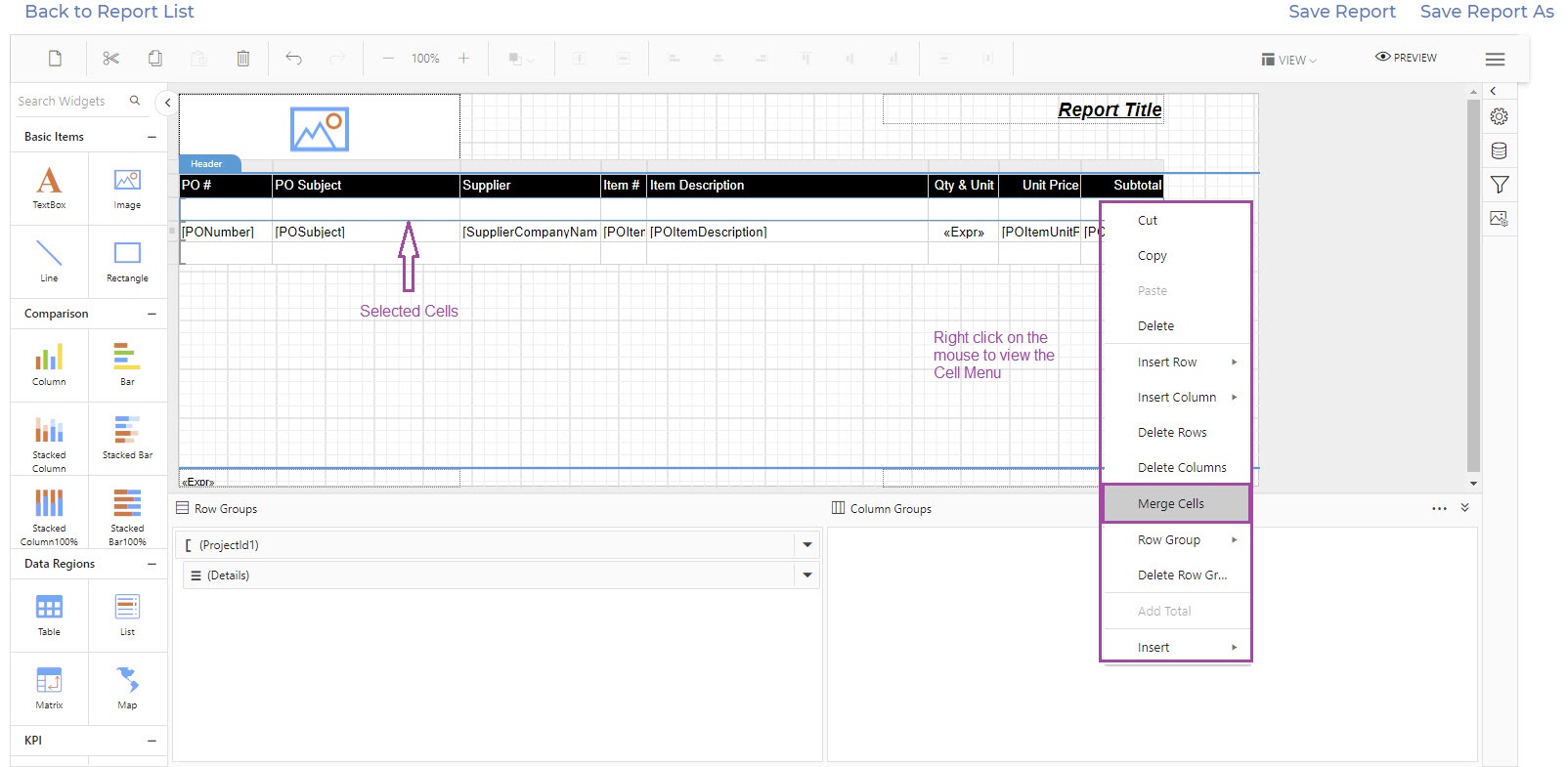Open the Insert submenu at menu bottom
Image resolution: width=1568 pixels, height=767 pixels.
click(1177, 648)
